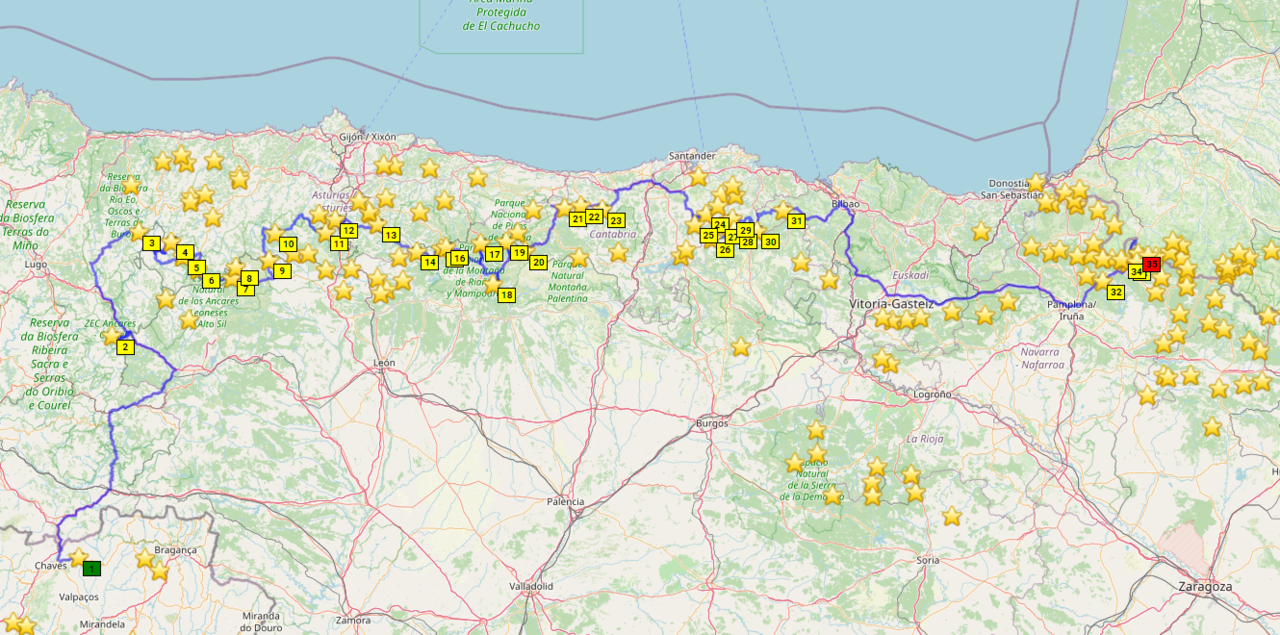Open waypoint marker 13
The height and width of the screenshot is (635, 1280).
pyautogui.click(x=390, y=234)
